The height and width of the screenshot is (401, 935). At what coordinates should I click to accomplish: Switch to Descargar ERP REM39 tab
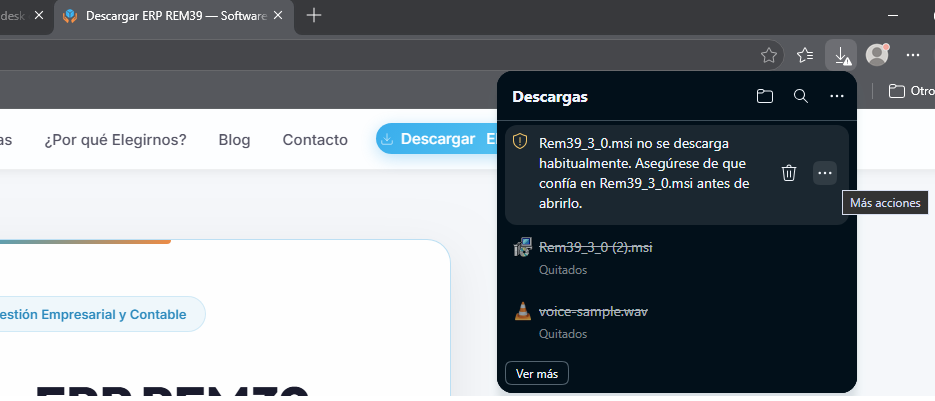point(173,17)
